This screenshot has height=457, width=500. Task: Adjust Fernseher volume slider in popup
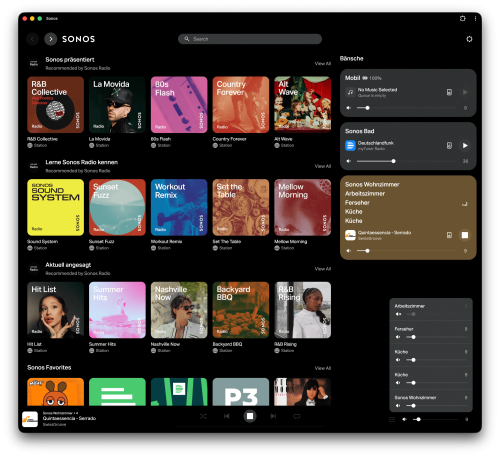pos(437,337)
